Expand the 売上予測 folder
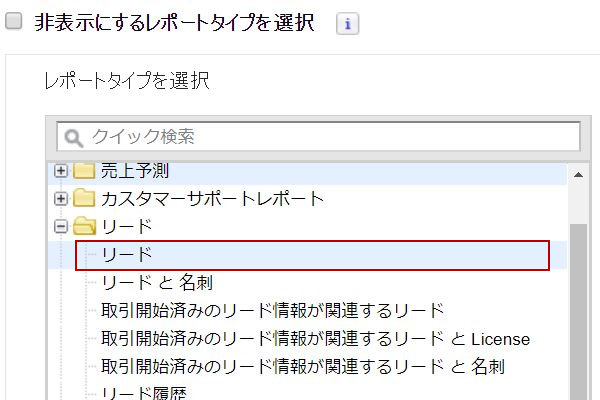The image size is (600, 400). 60,170
